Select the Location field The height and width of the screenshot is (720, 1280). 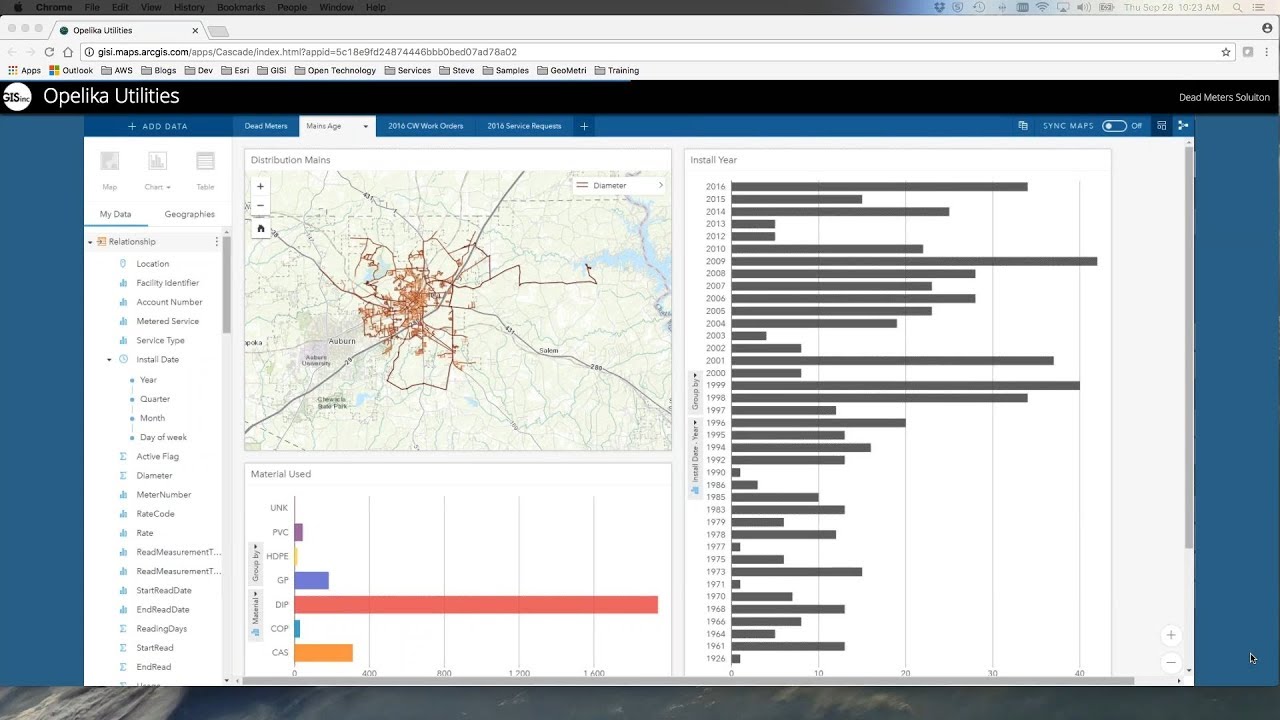point(153,264)
